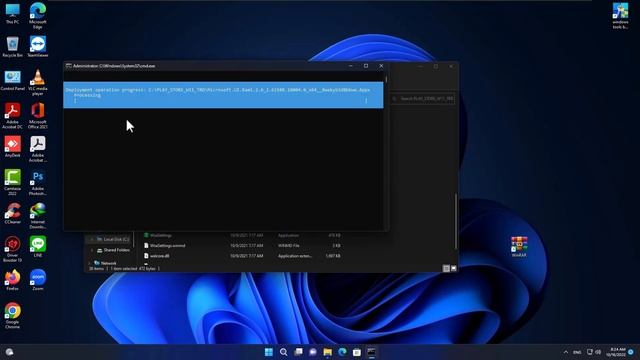The height and width of the screenshot is (360, 640).
Task: Open the Internet Download Manager shortcut
Action: 38,216
